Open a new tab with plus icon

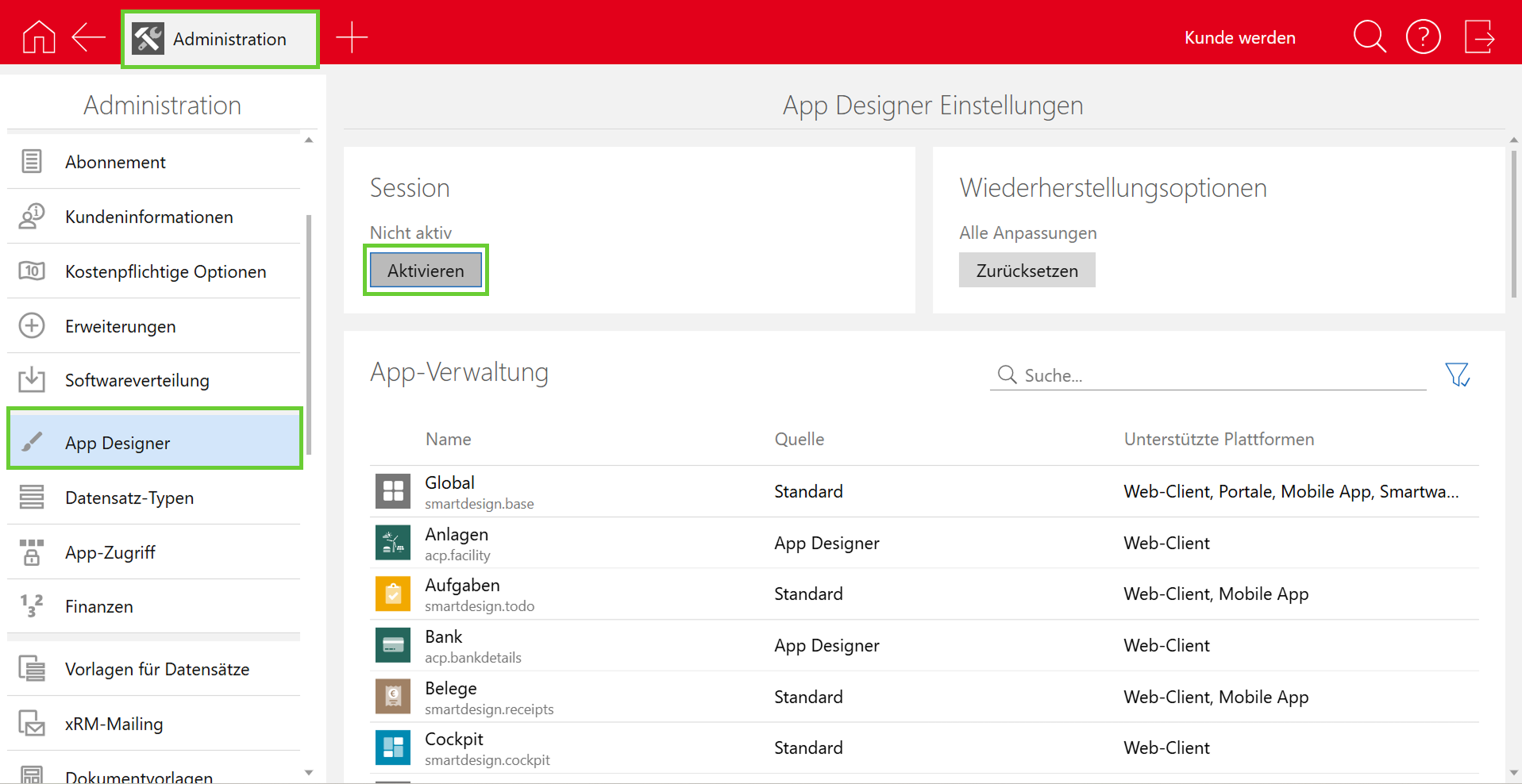[x=352, y=37]
